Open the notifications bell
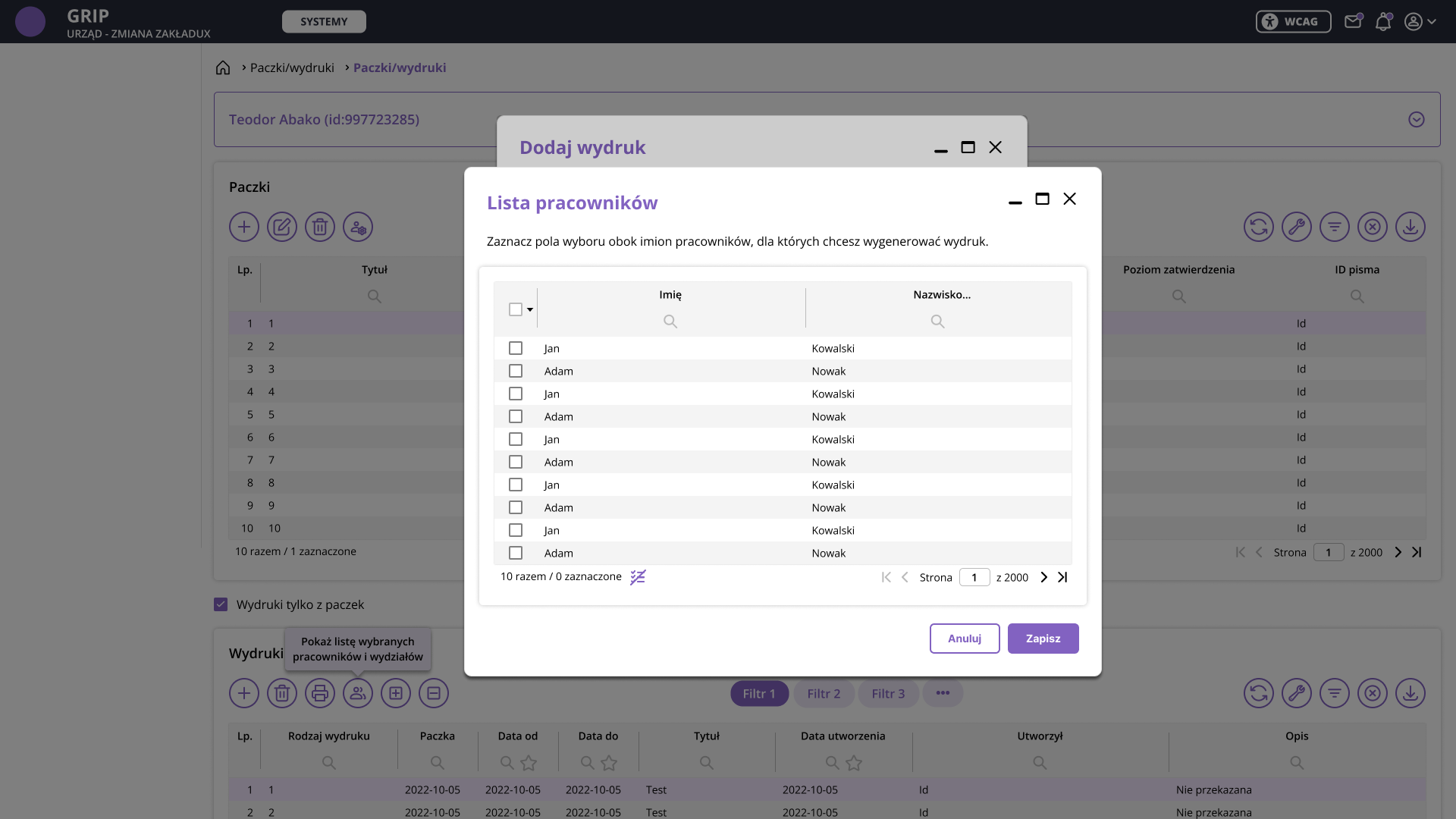 tap(1383, 21)
